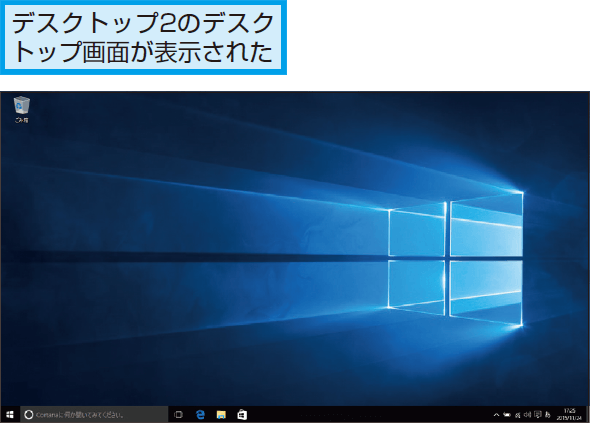595x423 pixels.
Task: Open the taskbar clock and date
Action: [569, 415]
